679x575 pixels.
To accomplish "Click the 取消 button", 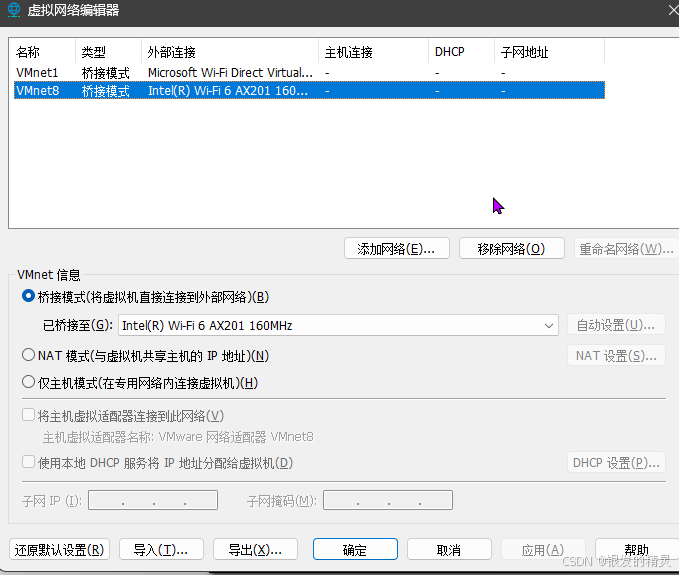I will [x=449, y=549].
